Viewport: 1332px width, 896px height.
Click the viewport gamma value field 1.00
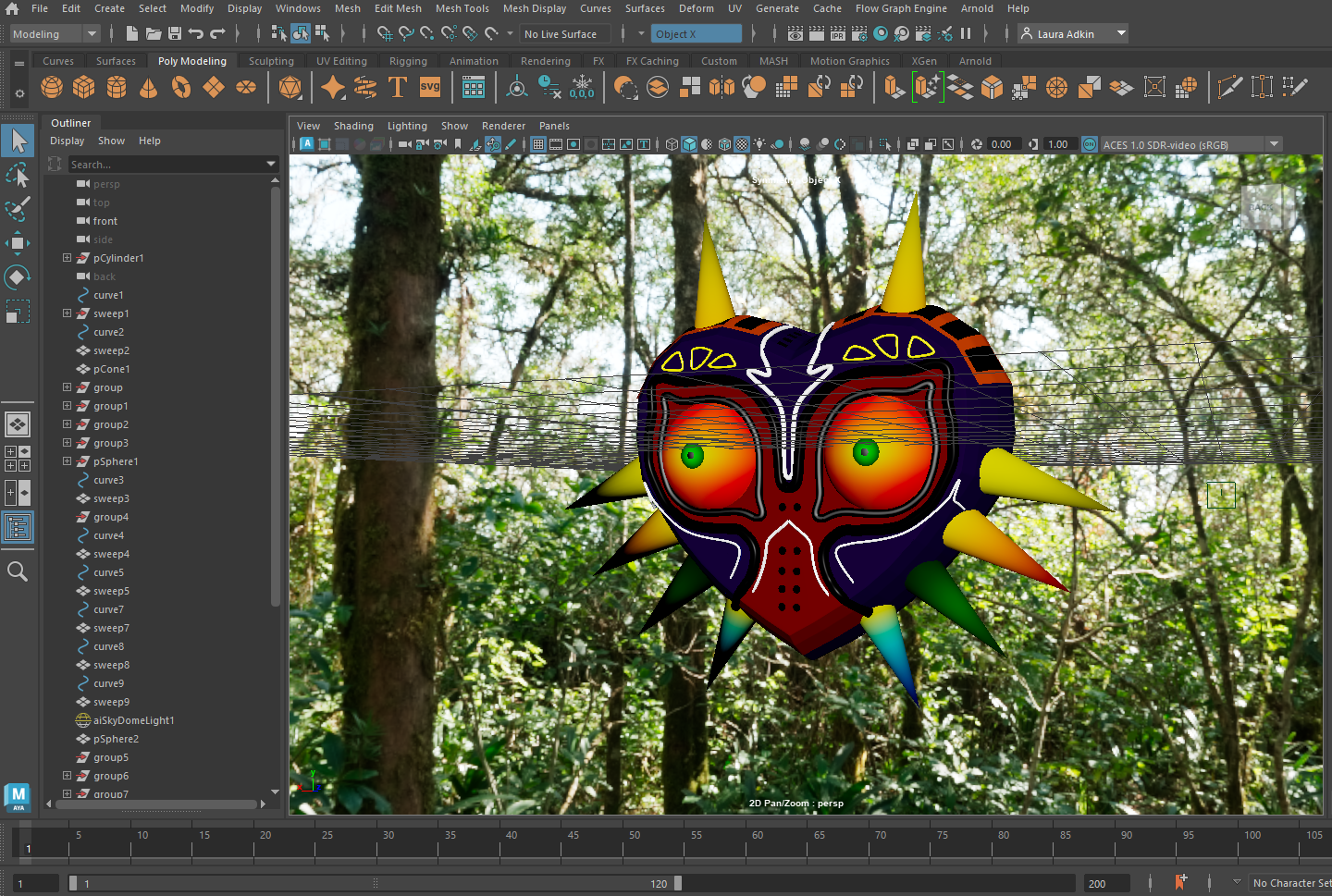tap(1059, 144)
